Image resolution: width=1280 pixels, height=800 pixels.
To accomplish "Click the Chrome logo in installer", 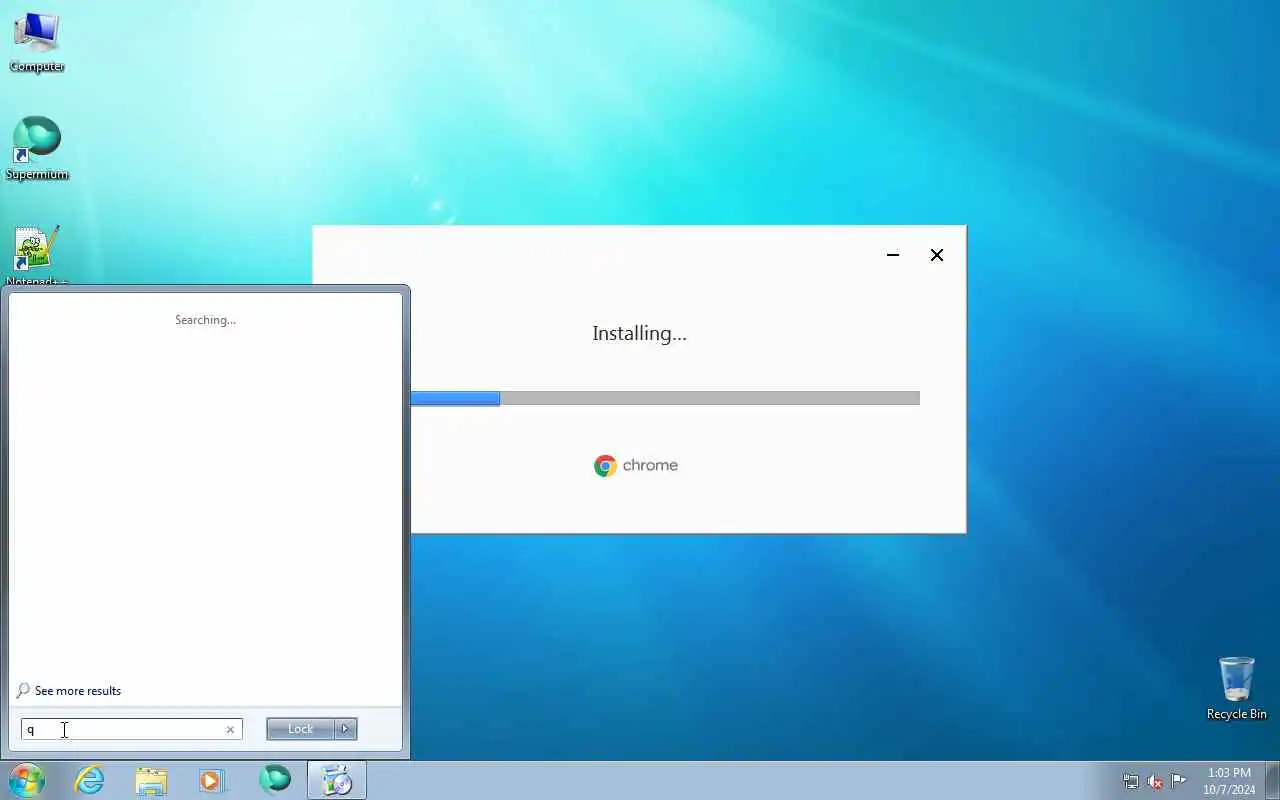I will (605, 466).
